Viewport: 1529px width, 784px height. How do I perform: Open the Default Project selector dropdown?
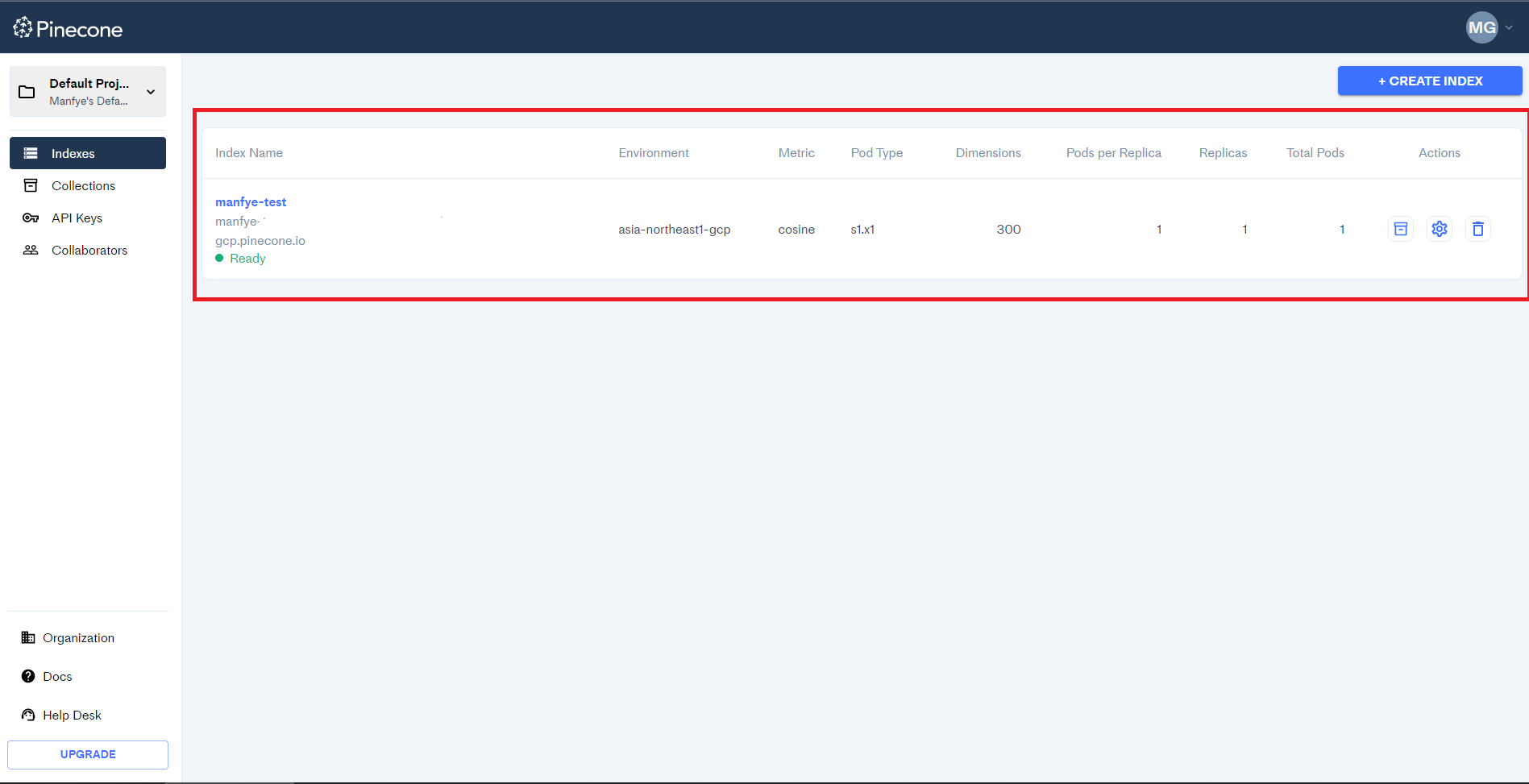pyautogui.click(x=88, y=92)
